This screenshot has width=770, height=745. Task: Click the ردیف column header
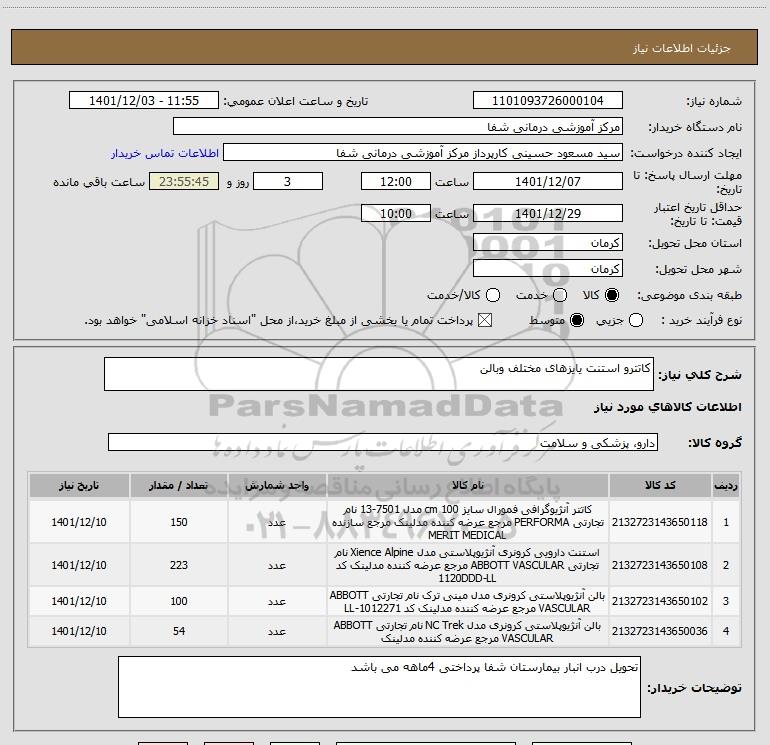pos(726,485)
